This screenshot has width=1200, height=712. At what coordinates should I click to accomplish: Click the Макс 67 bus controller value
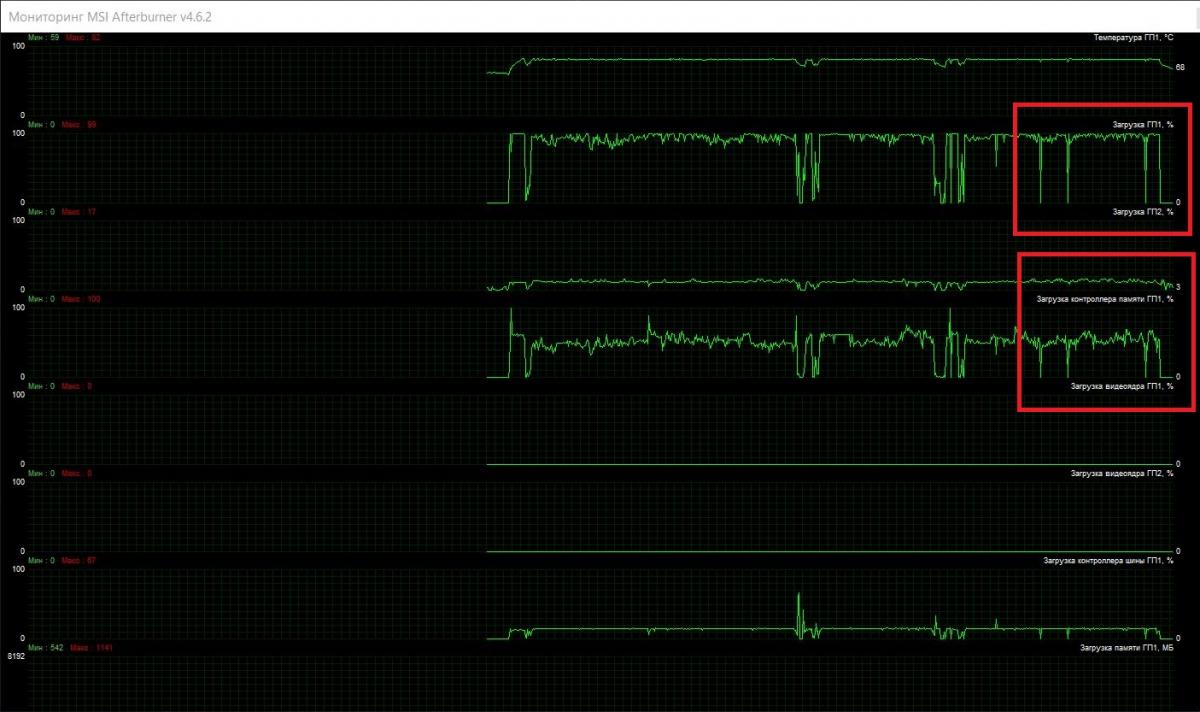[x=79, y=560]
